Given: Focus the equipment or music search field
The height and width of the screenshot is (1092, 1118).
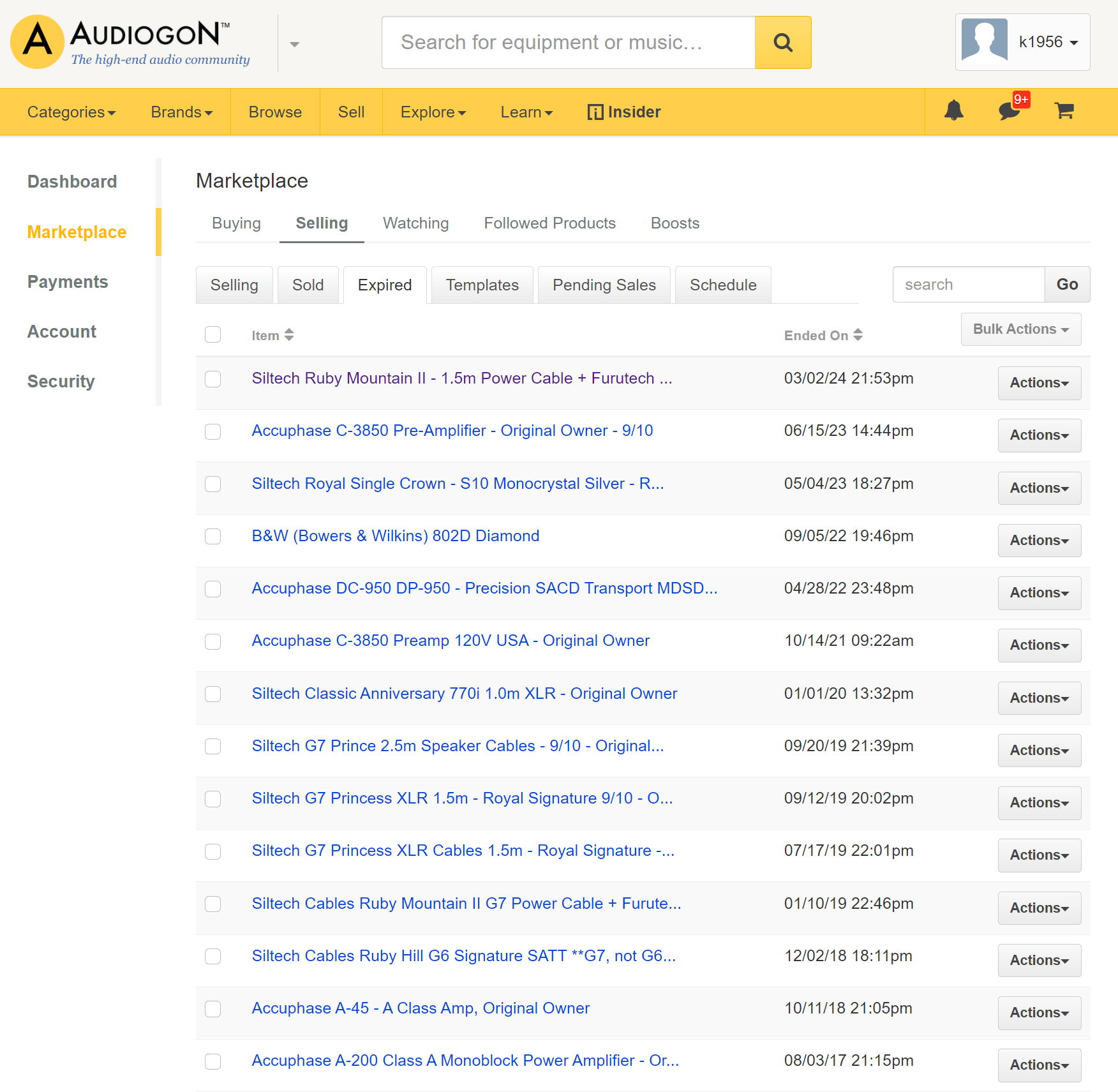Looking at the screenshot, I should pos(569,43).
